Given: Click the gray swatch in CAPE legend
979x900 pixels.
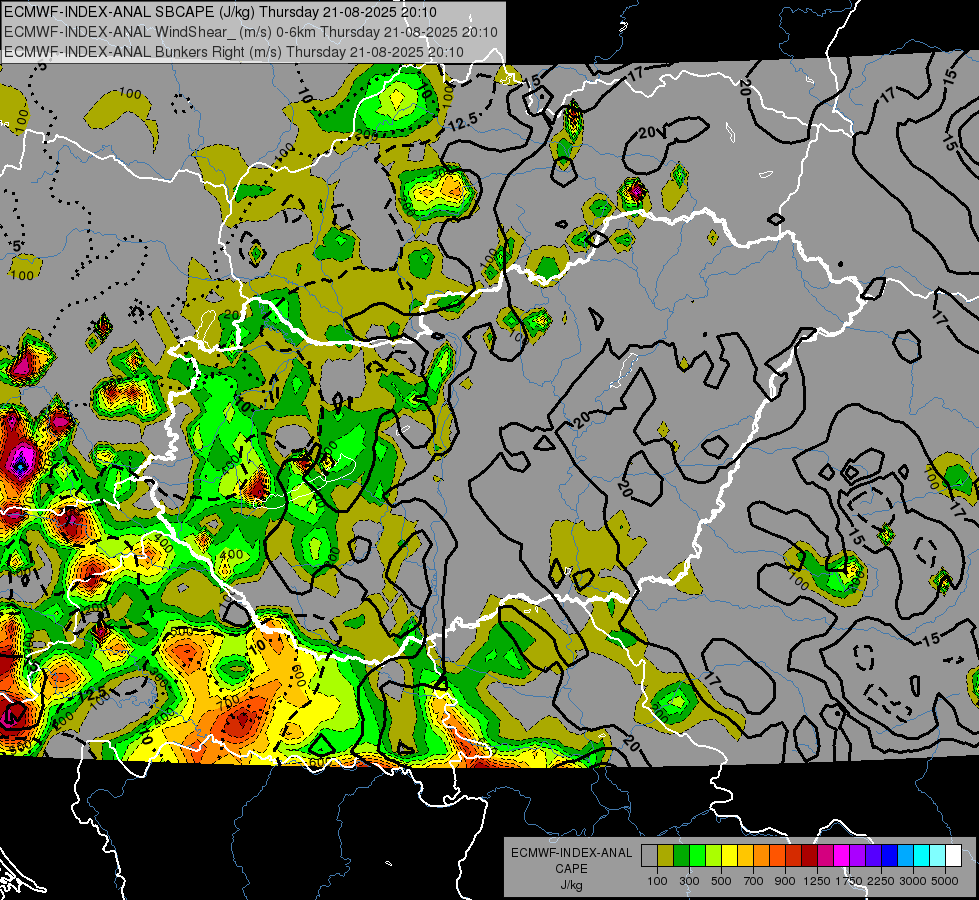Looking at the screenshot, I should click(x=649, y=855).
